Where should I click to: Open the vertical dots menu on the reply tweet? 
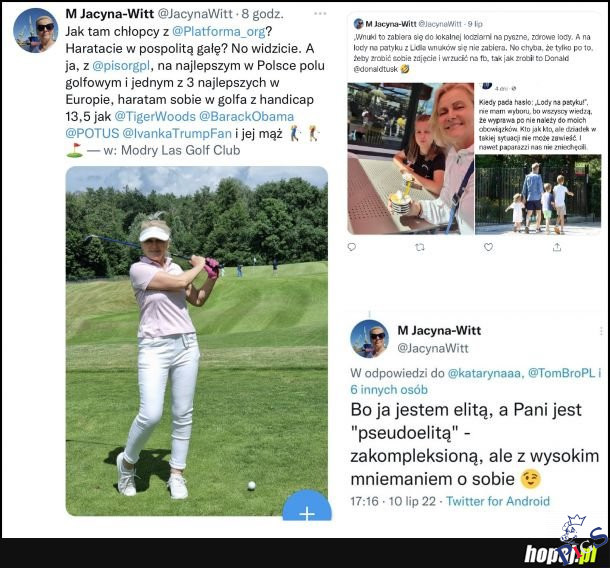(601, 331)
